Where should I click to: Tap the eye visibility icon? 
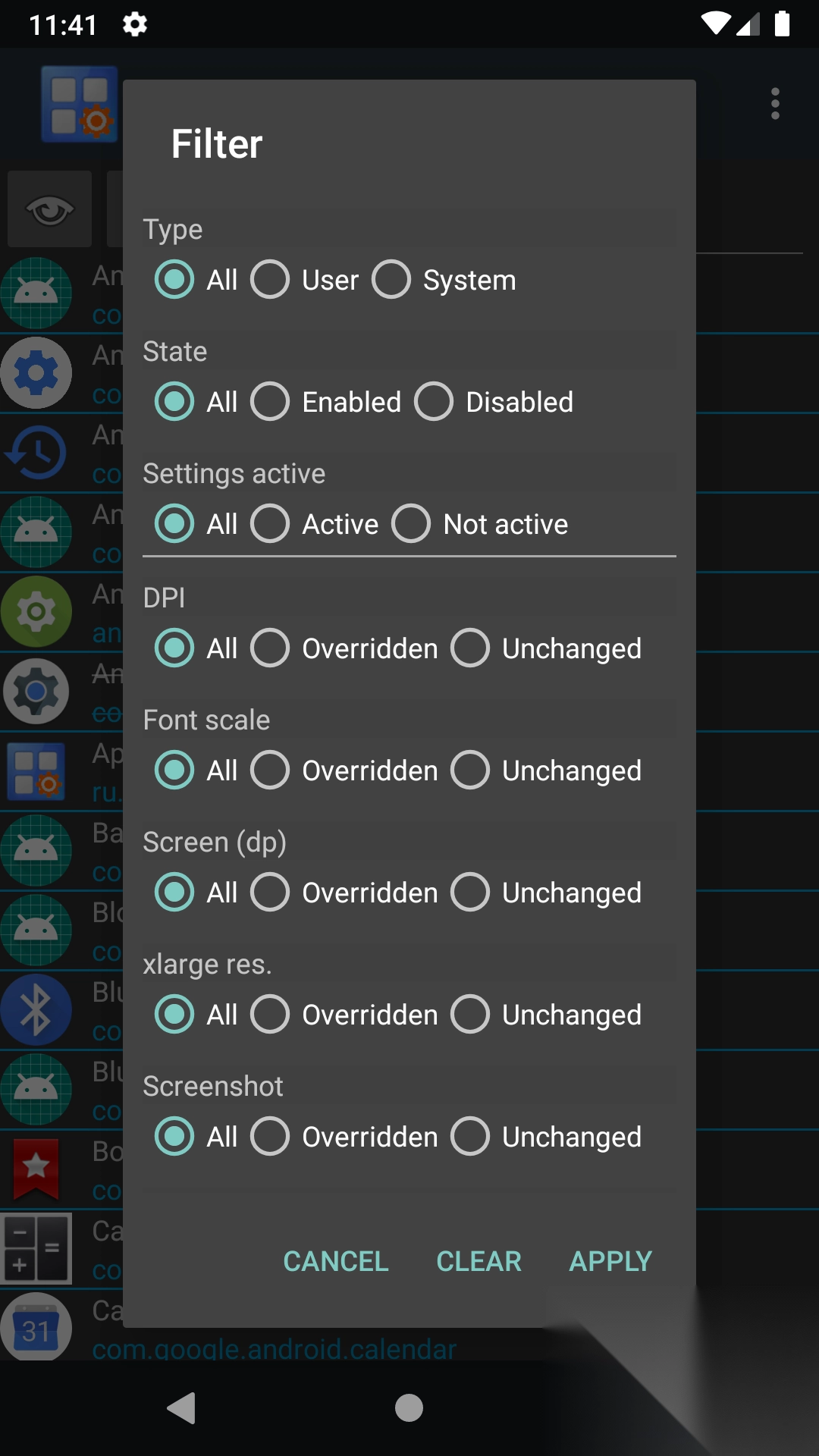click(50, 210)
